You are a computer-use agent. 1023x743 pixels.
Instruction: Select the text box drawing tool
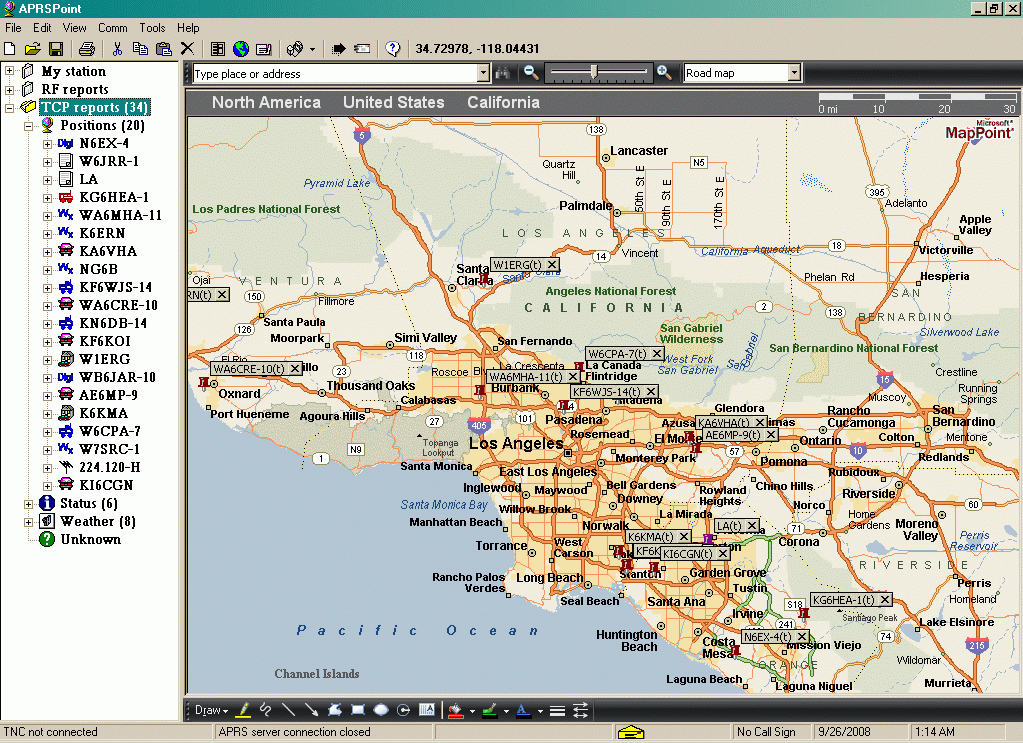pos(427,710)
